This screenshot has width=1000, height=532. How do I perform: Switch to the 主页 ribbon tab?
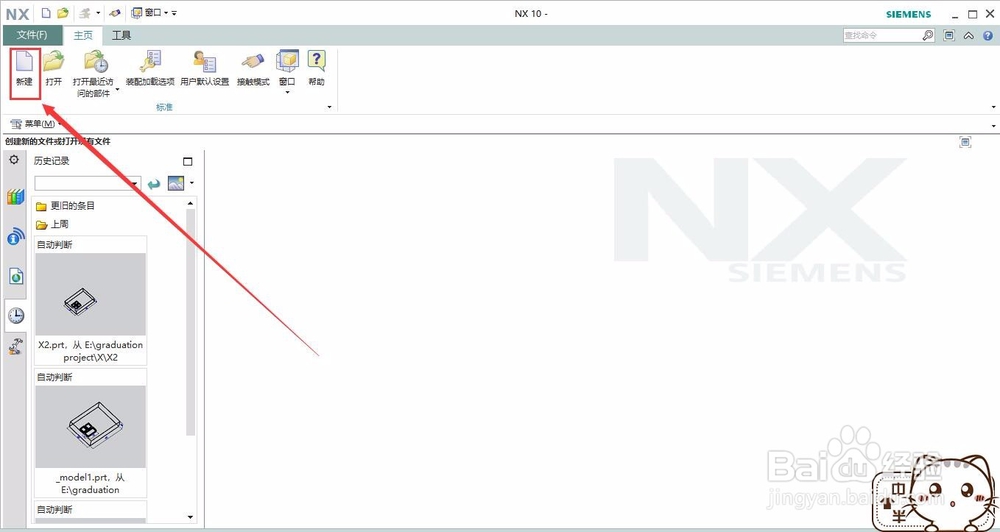click(83, 35)
